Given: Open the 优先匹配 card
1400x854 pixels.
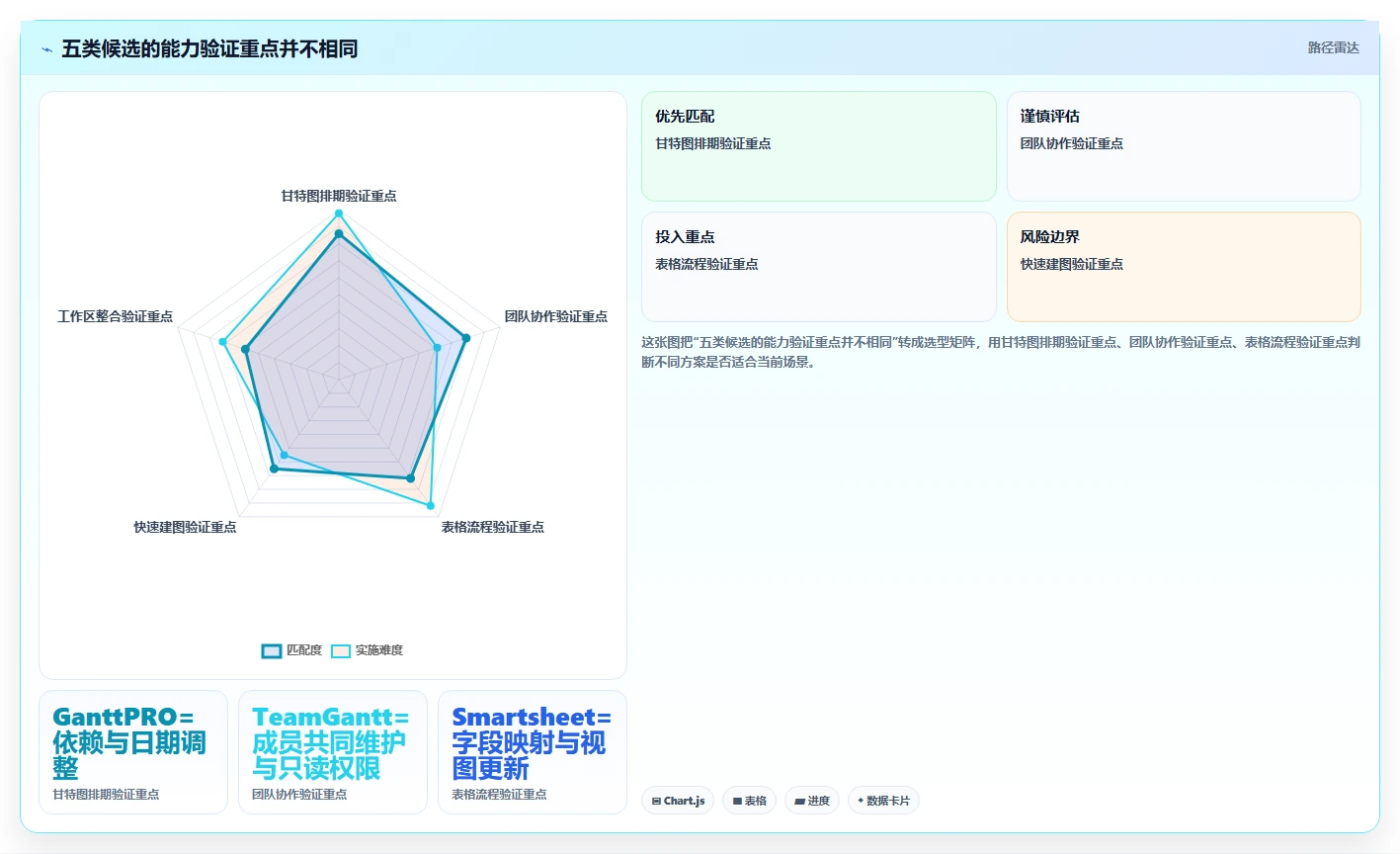Looking at the screenshot, I should click(819, 146).
